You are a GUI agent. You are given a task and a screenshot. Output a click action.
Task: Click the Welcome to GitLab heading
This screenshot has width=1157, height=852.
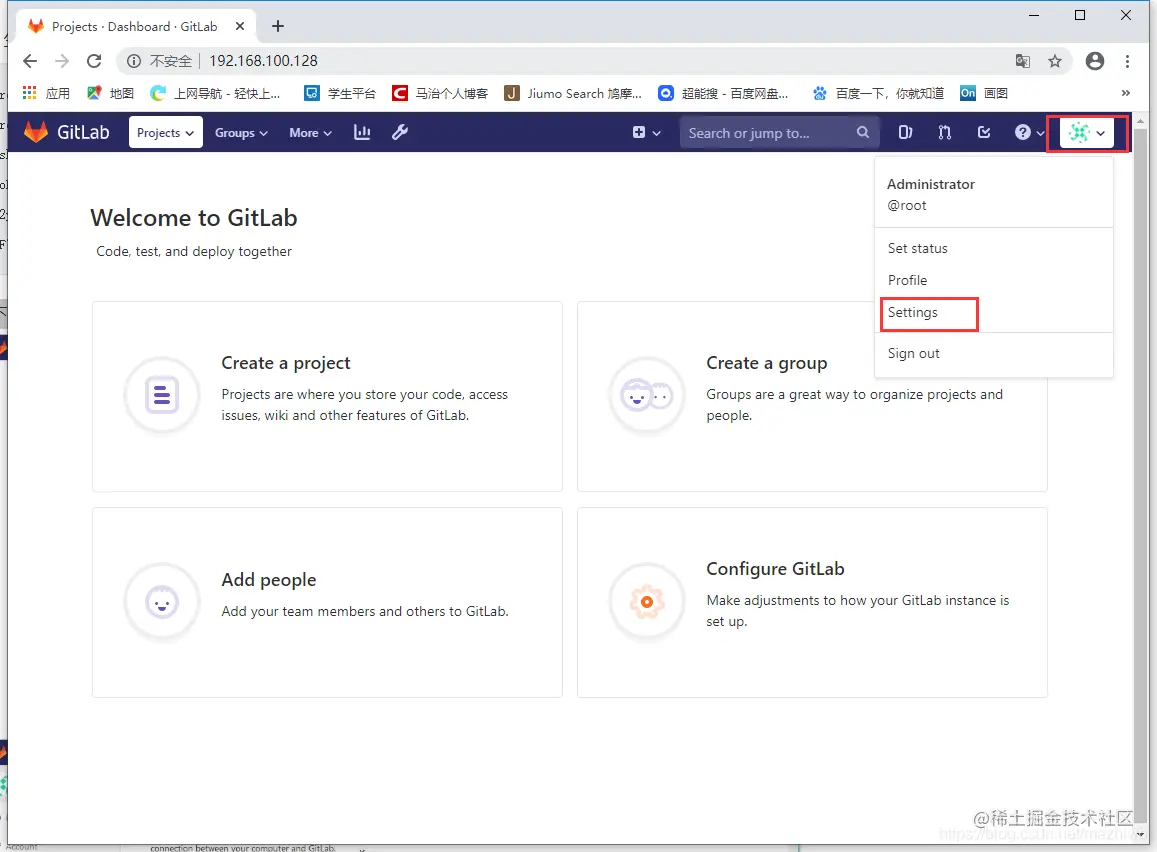[194, 218]
